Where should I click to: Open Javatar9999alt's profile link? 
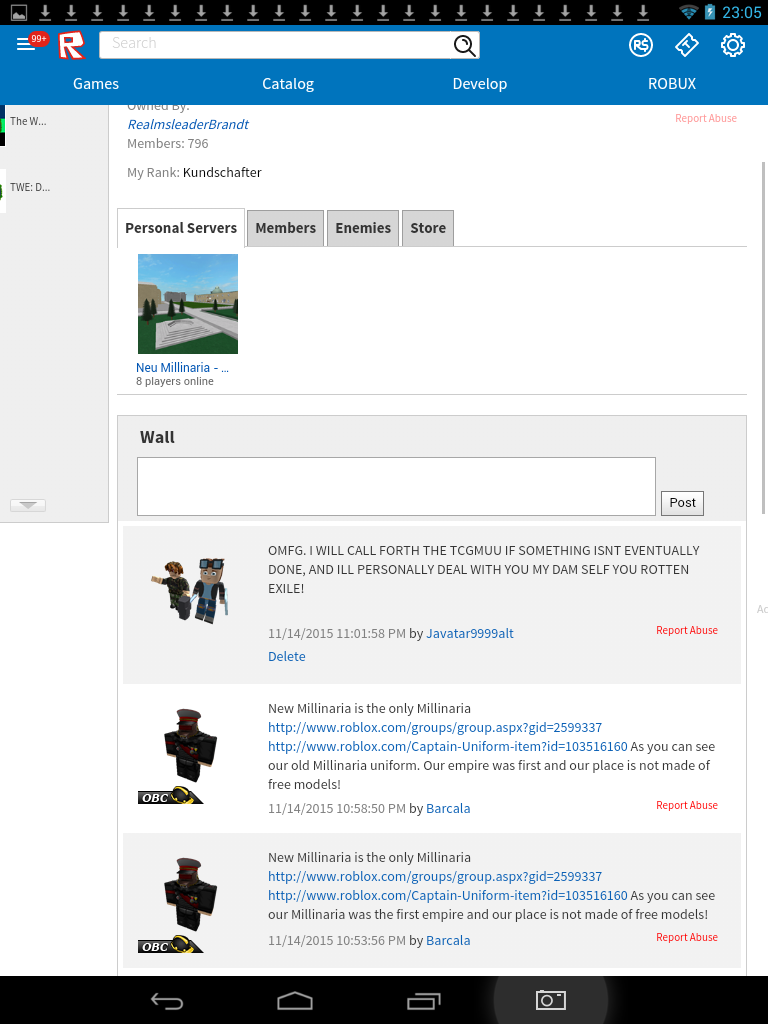[x=470, y=633]
